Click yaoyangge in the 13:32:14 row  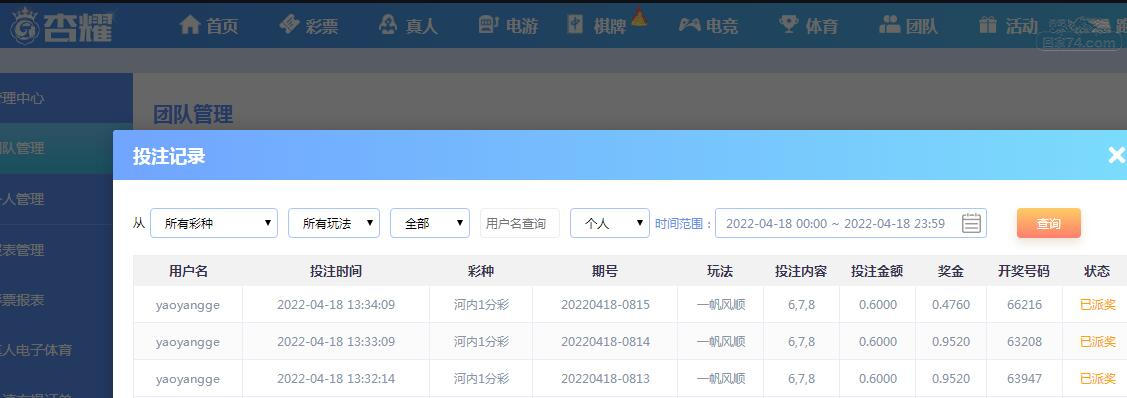[188, 379]
